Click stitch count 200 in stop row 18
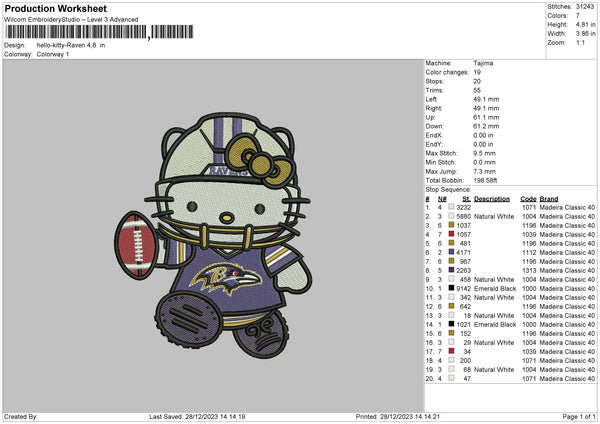The image size is (600, 424). [465, 360]
